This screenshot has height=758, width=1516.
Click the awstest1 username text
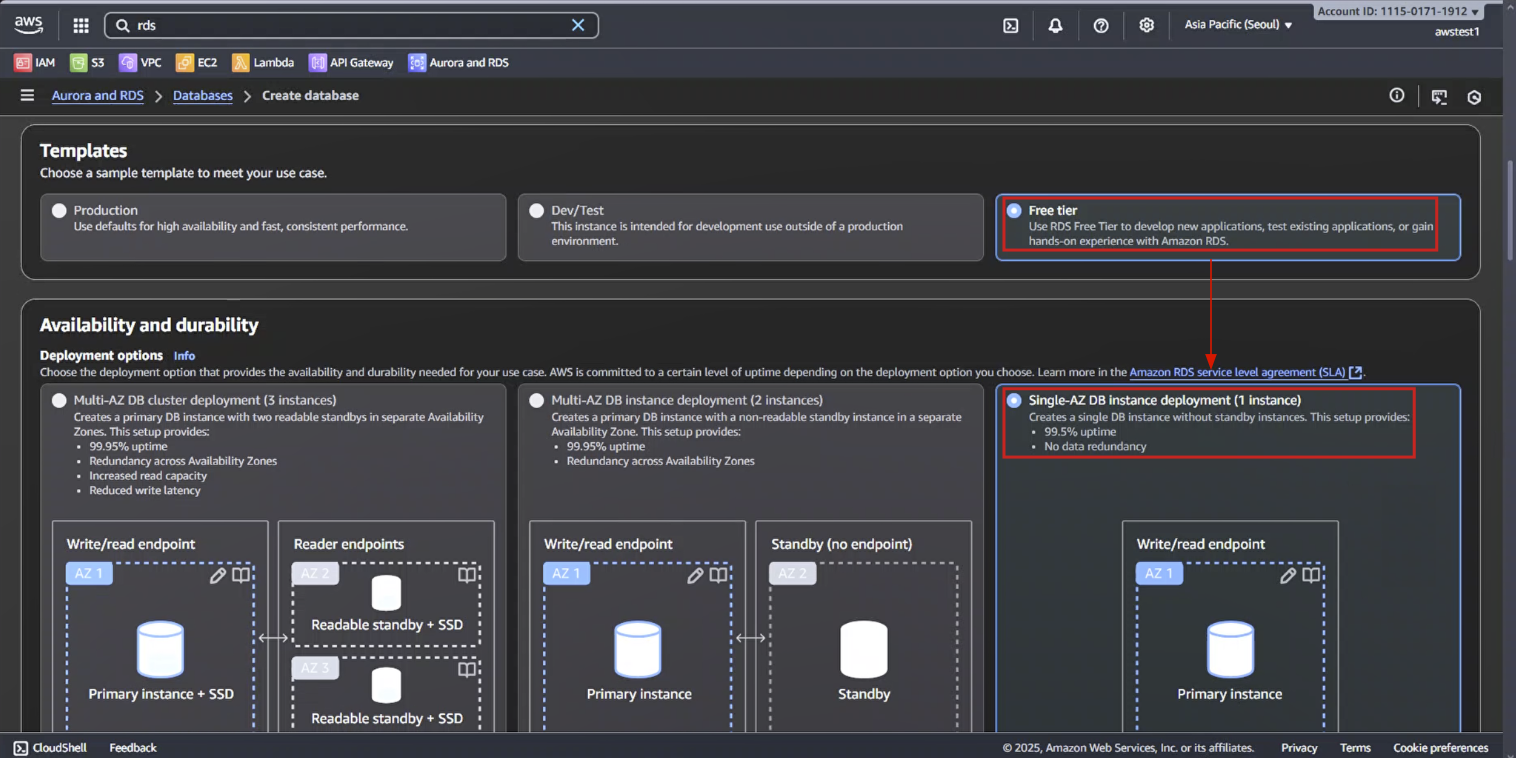coord(1457,32)
